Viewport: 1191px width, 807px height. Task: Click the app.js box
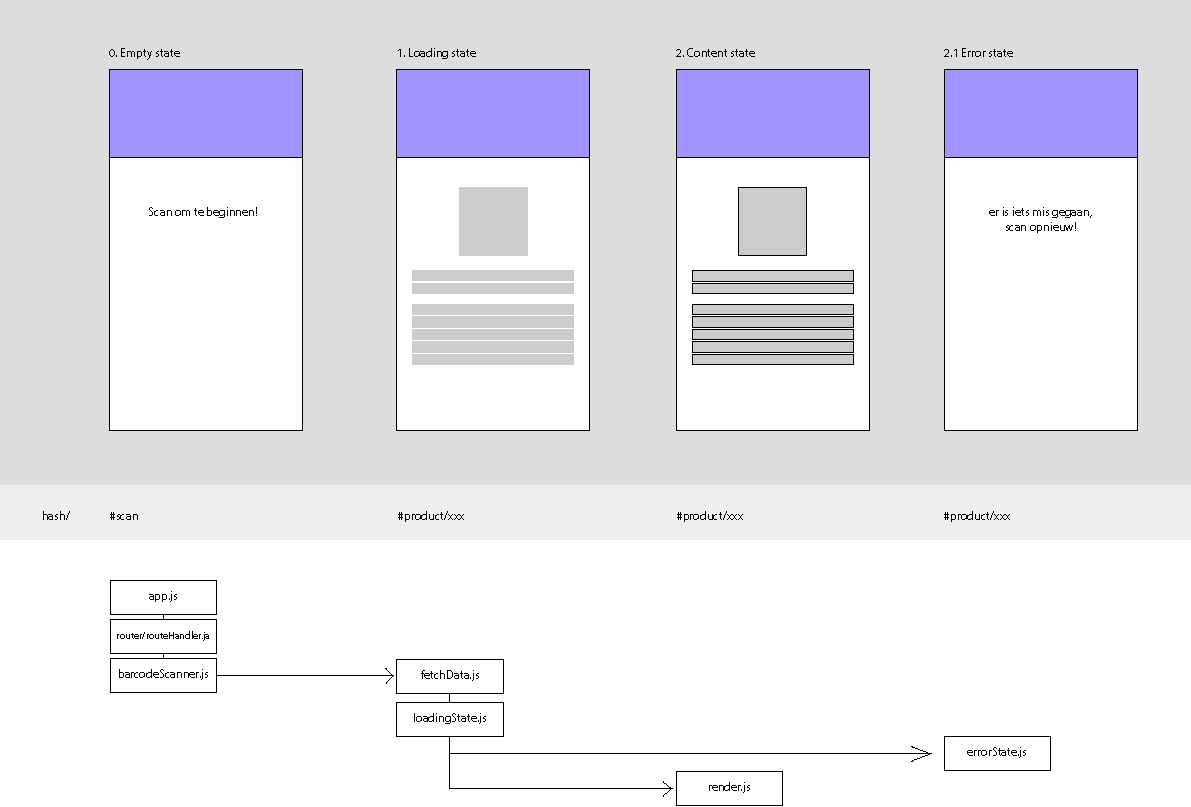(163, 597)
